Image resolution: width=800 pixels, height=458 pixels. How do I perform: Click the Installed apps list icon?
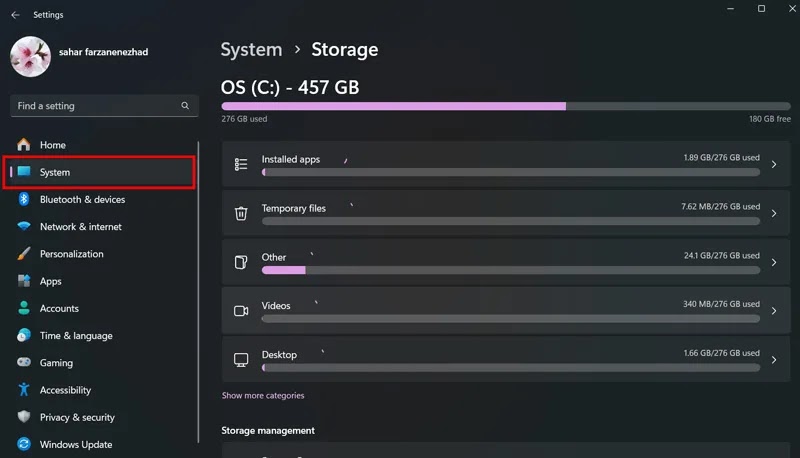coord(241,164)
